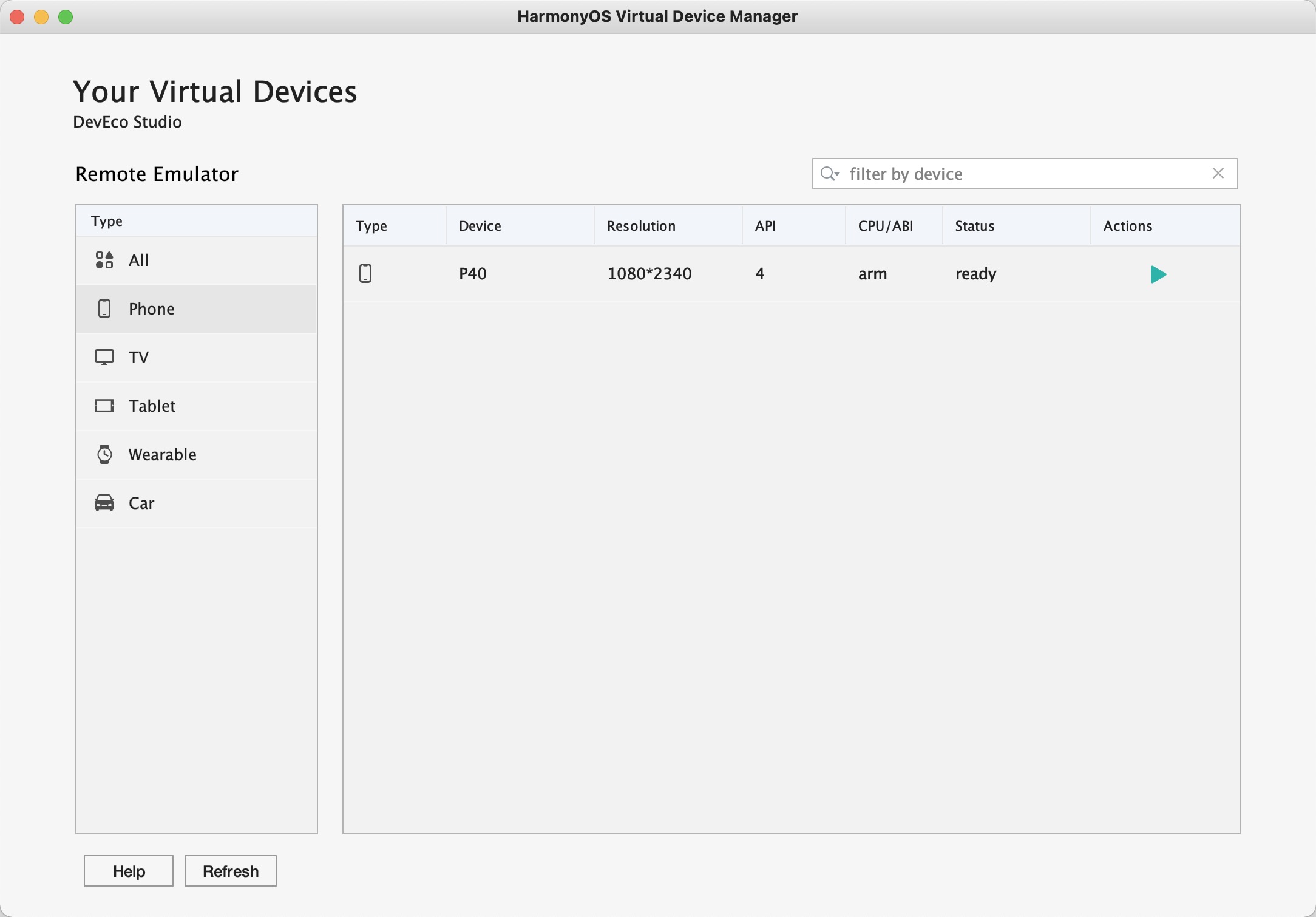Click the Tablet icon in sidebar
This screenshot has height=917, width=1316.
point(104,406)
